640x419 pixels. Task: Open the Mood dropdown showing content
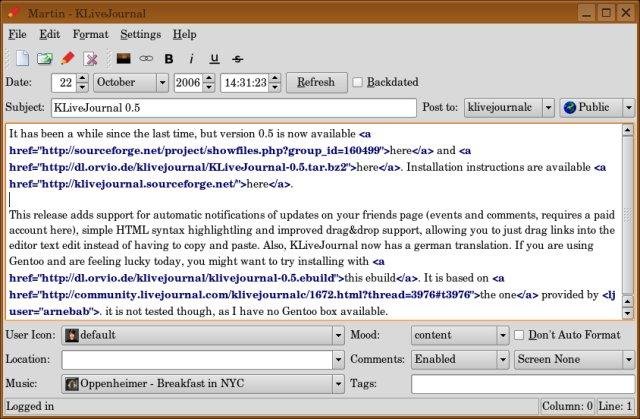460,335
